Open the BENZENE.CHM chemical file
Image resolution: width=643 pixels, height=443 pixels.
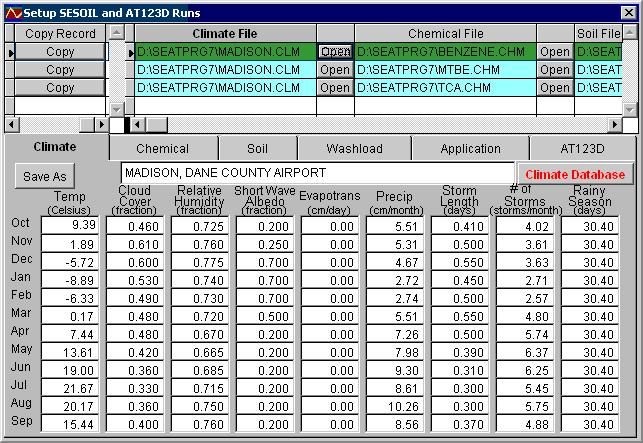pos(555,52)
